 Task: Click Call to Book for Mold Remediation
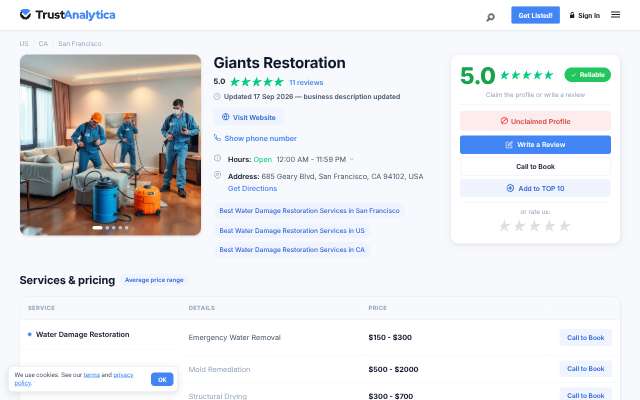coord(585,369)
